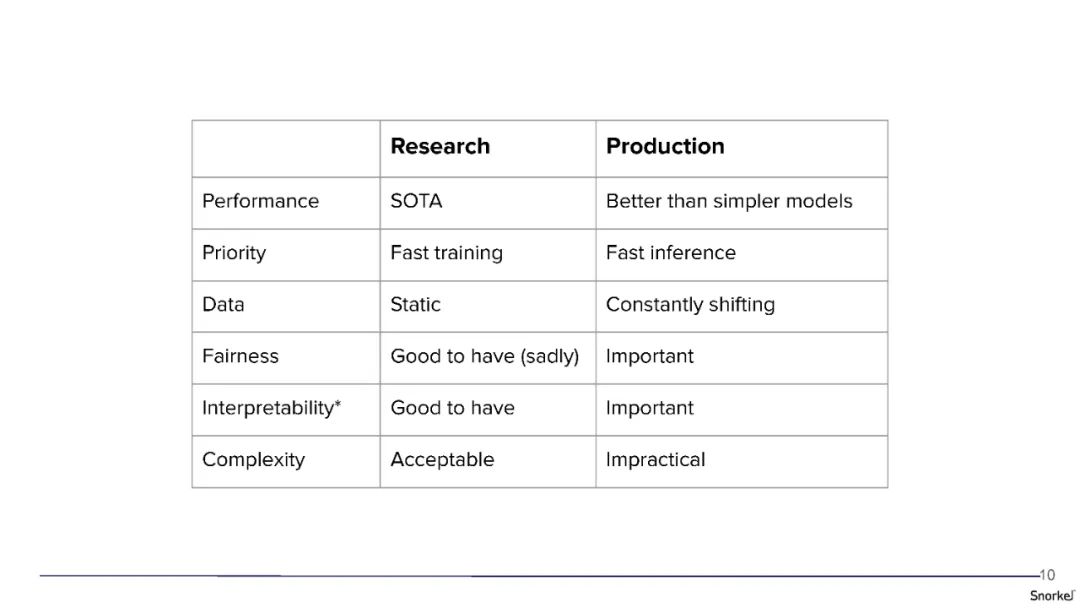Select the Production column header
Viewport: 1080px width, 608px height.
665,146
